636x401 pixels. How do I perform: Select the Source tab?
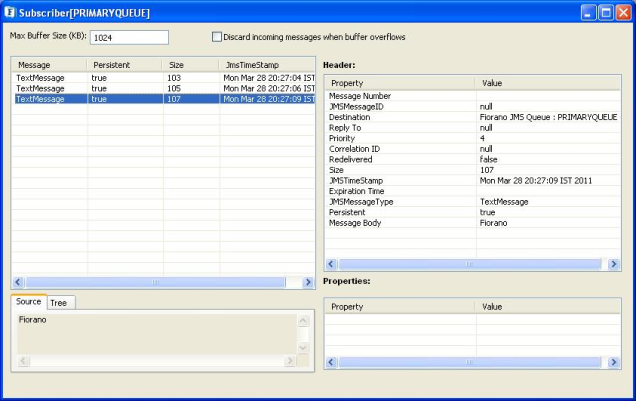(x=29, y=302)
